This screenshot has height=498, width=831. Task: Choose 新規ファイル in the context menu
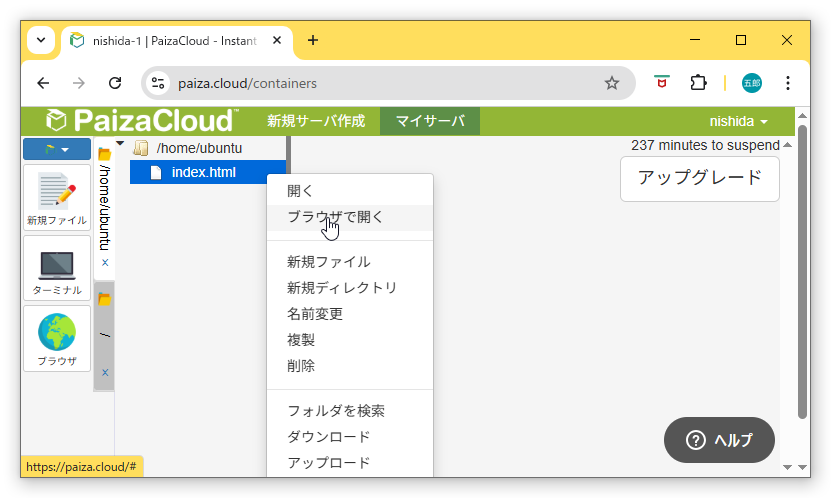tap(350, 262)
